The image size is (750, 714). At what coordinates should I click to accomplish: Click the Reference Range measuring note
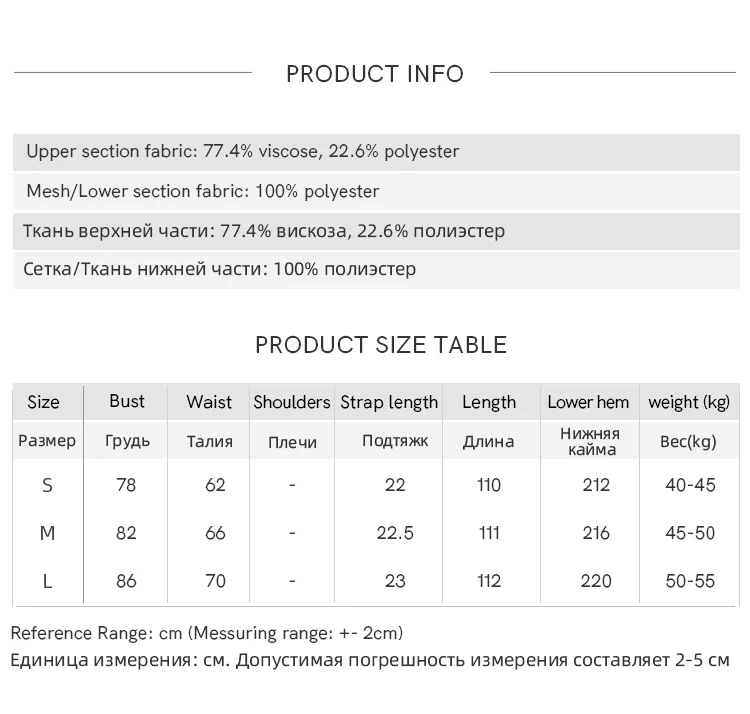(207, 633)
